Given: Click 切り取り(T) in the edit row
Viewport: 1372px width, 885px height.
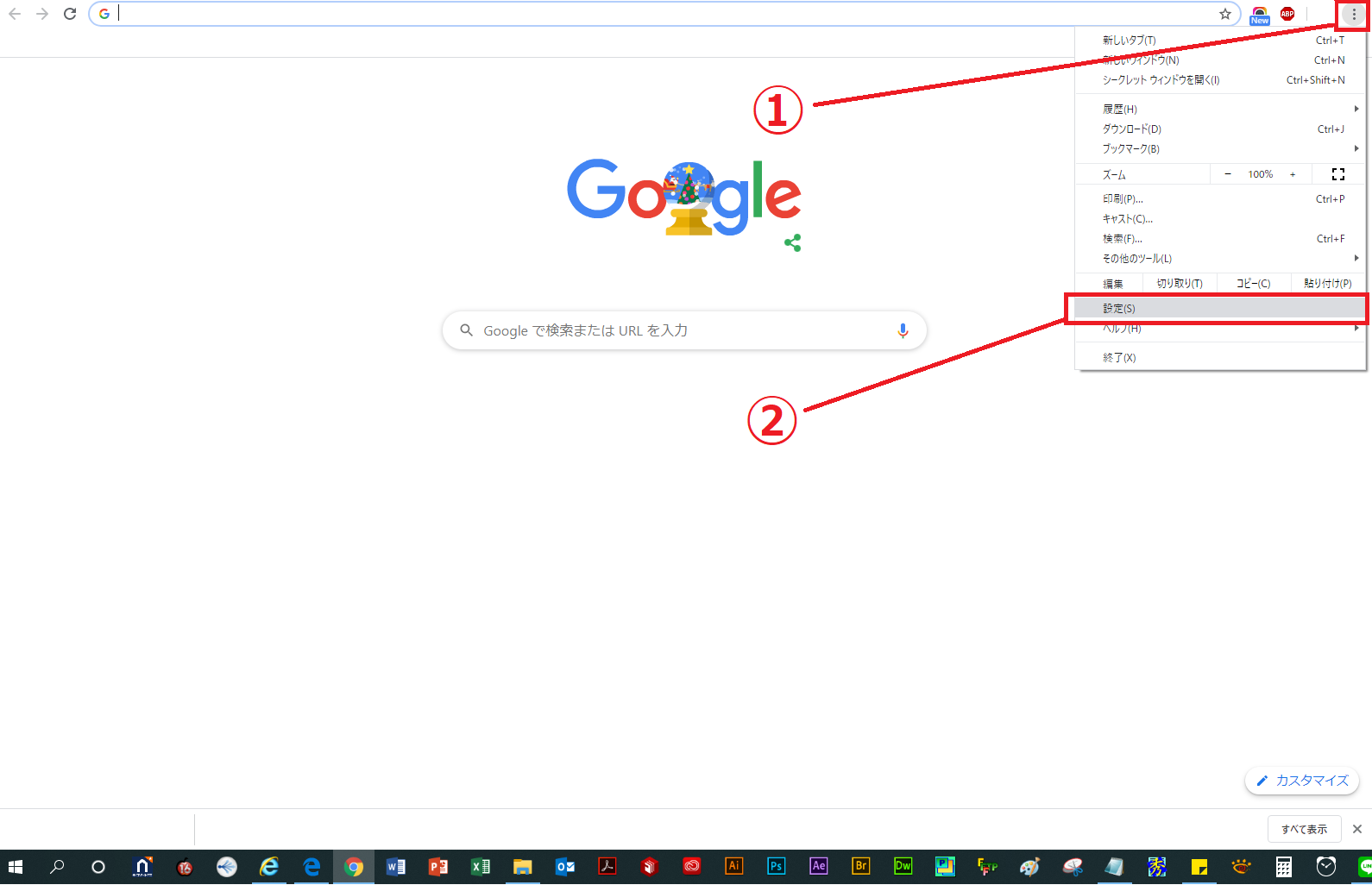Looking at the screenshot, I should 1180,284.
